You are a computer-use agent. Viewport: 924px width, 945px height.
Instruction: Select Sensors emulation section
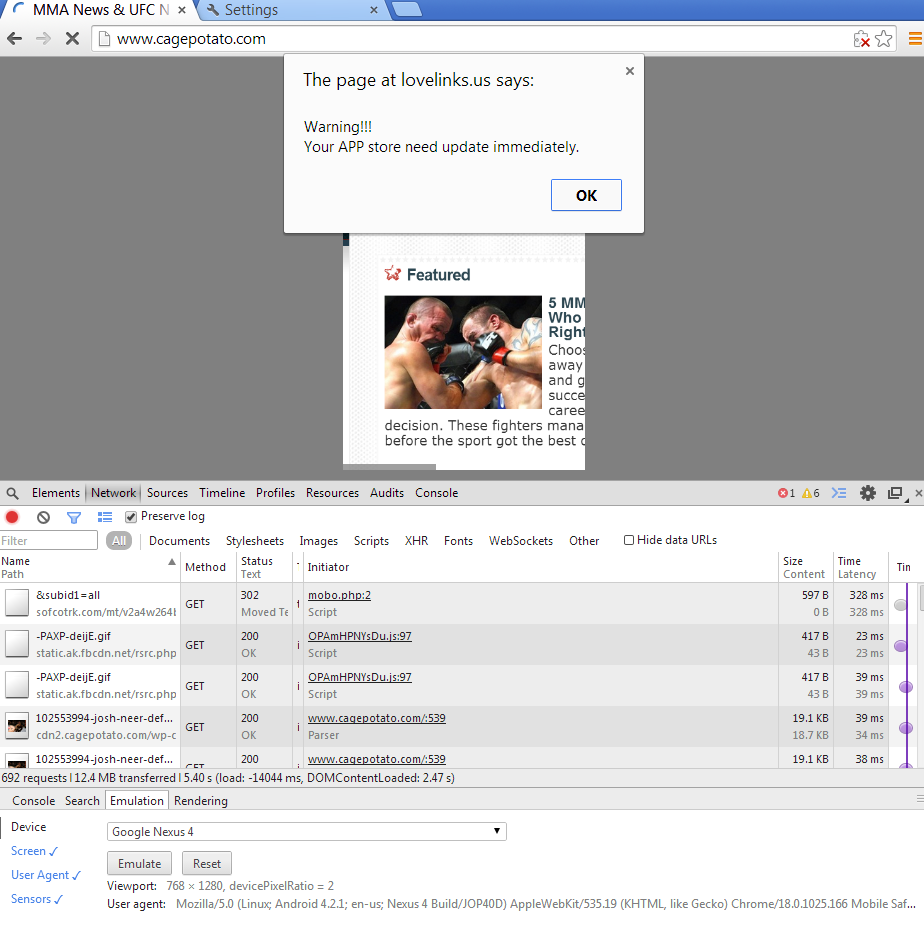click(x=37, y=899)
